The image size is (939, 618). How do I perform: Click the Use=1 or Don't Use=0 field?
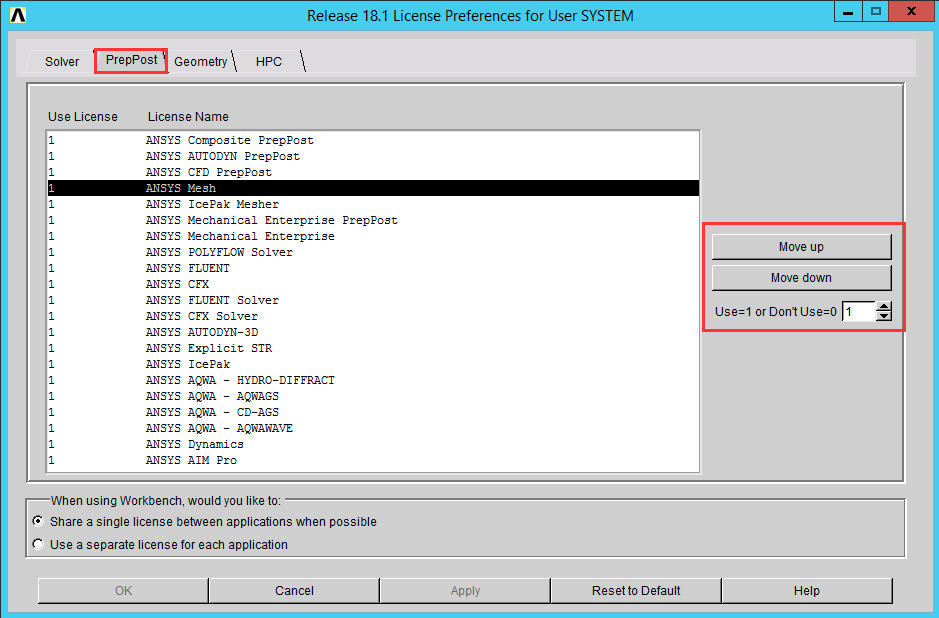click(x=859, y=311)
